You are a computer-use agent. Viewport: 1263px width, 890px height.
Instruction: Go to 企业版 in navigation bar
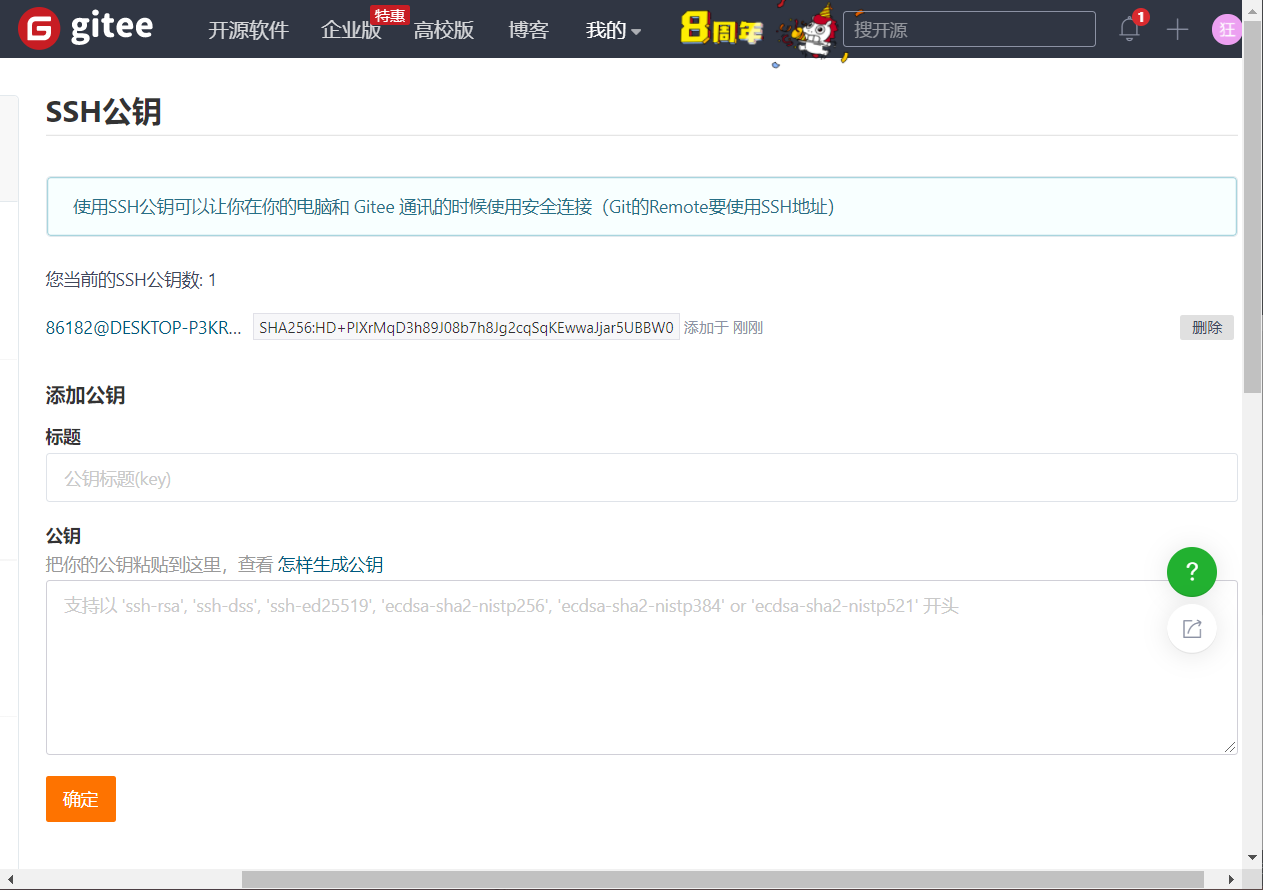(x=351, y=30)
